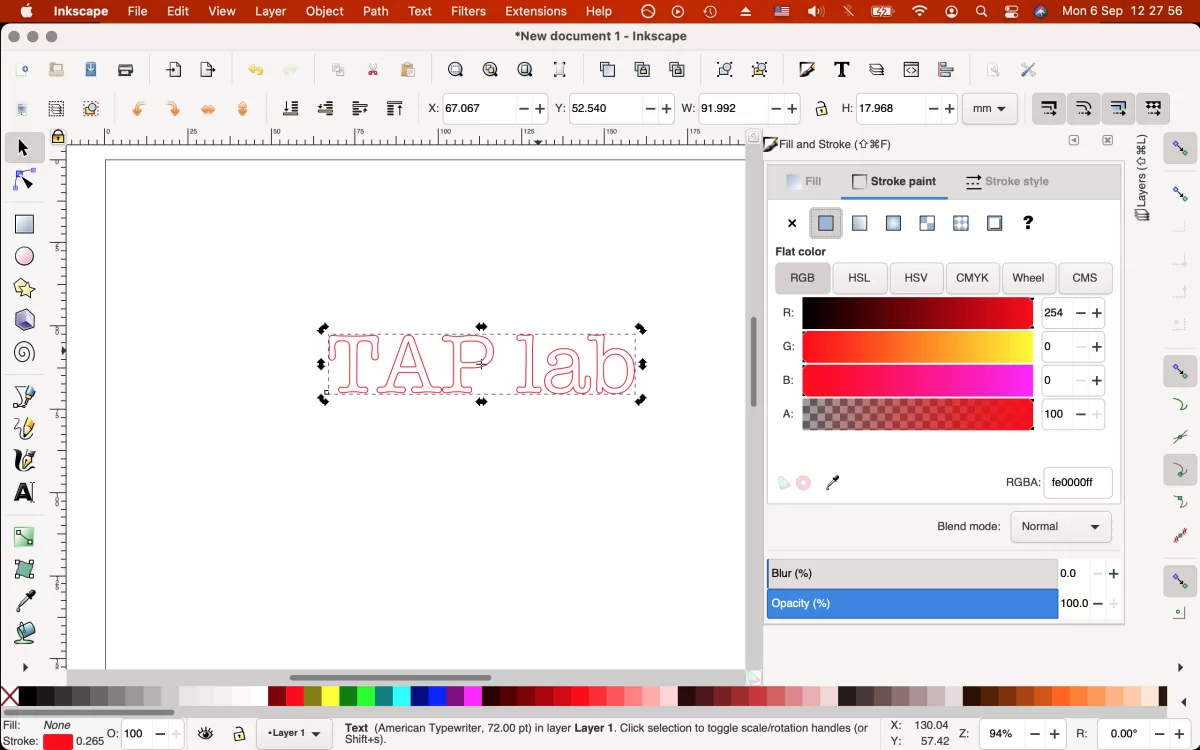Select Linear gradient paint option
Image resolution: width=1200 pixels, height=750 pixels.
tap(860, 224)
